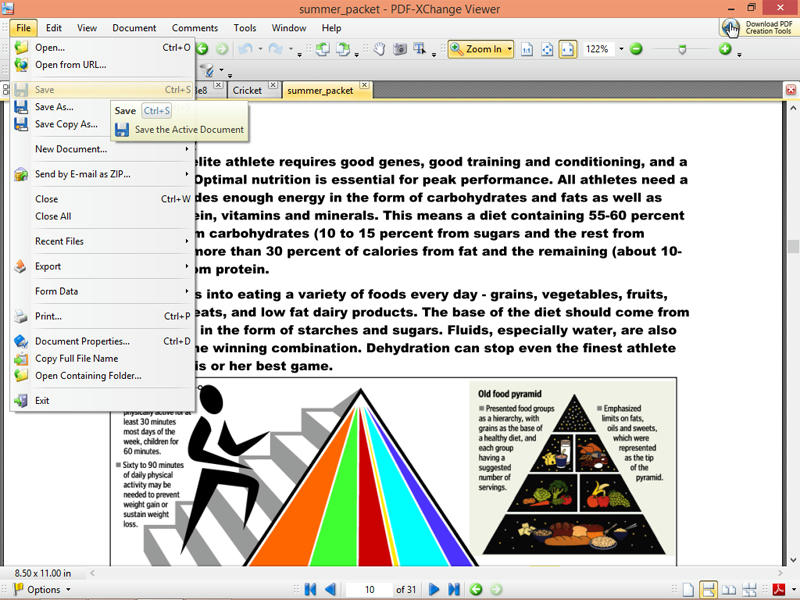This screenshot has height=600, width=800.
Task: Open the Comments menu
Action: (195, 28)
